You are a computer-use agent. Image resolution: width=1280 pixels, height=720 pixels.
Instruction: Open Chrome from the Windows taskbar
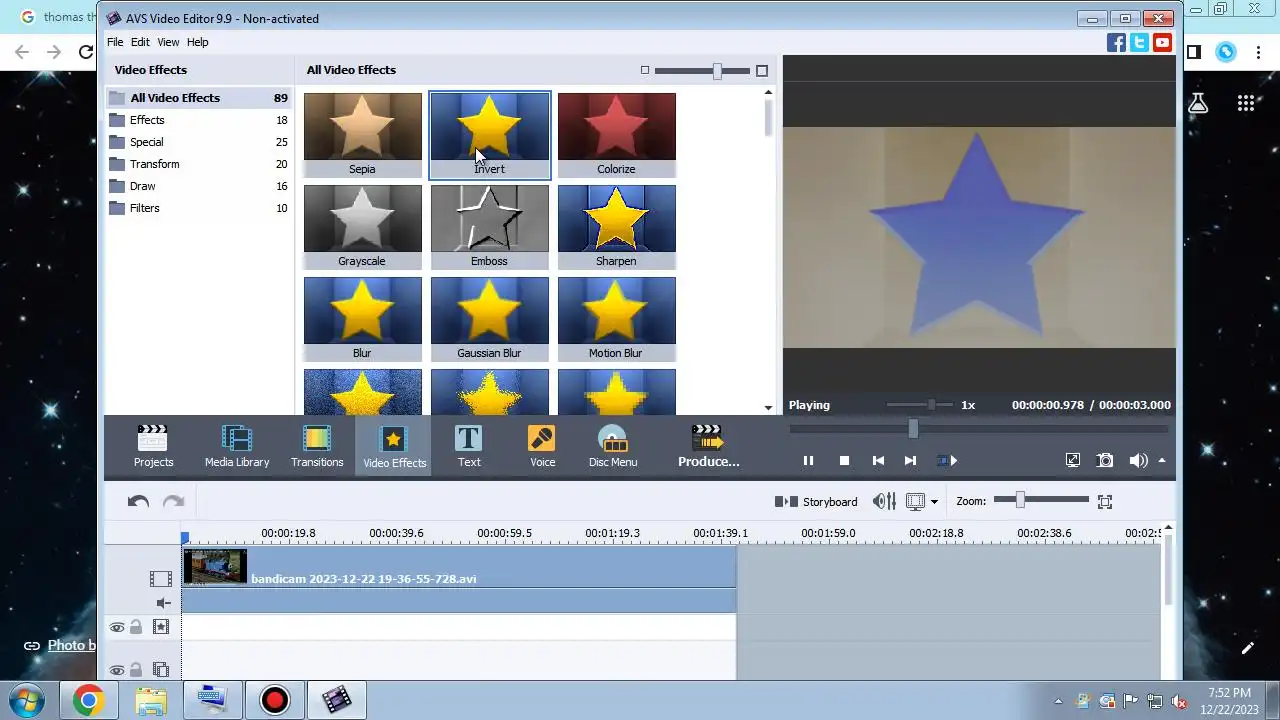click(x=88, y=700)
